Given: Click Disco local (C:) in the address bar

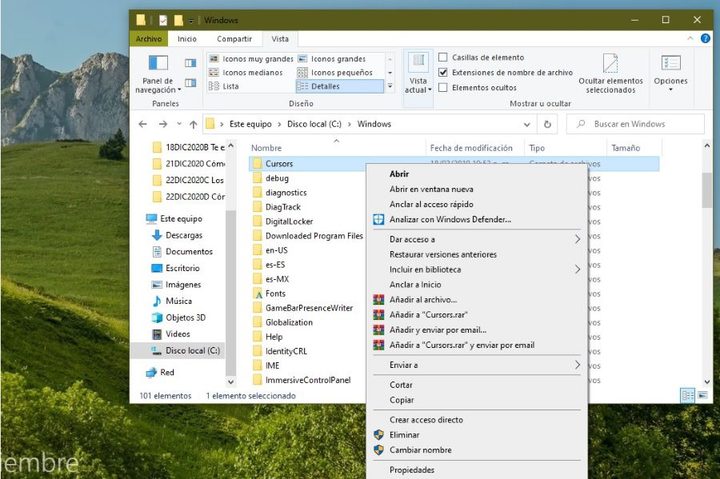Looking at the screenshot, I should tap(314, 124).
